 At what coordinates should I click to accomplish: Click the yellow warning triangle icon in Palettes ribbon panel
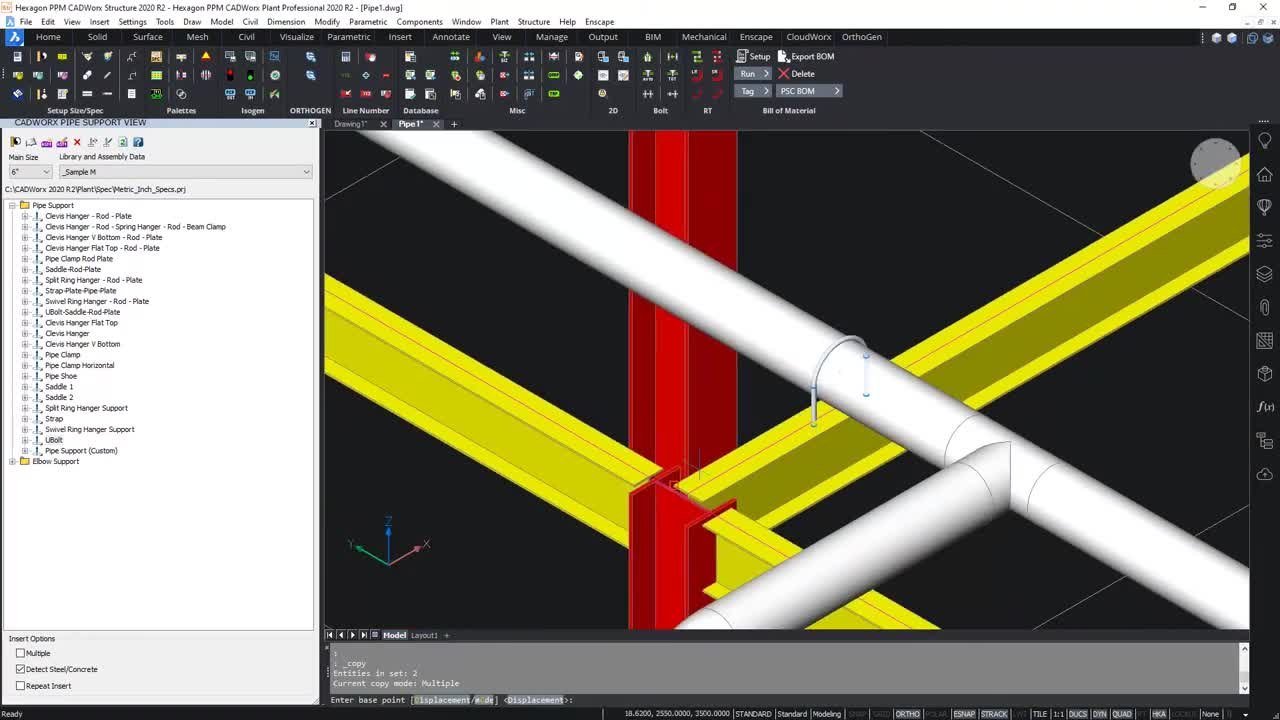click(206, 57)
